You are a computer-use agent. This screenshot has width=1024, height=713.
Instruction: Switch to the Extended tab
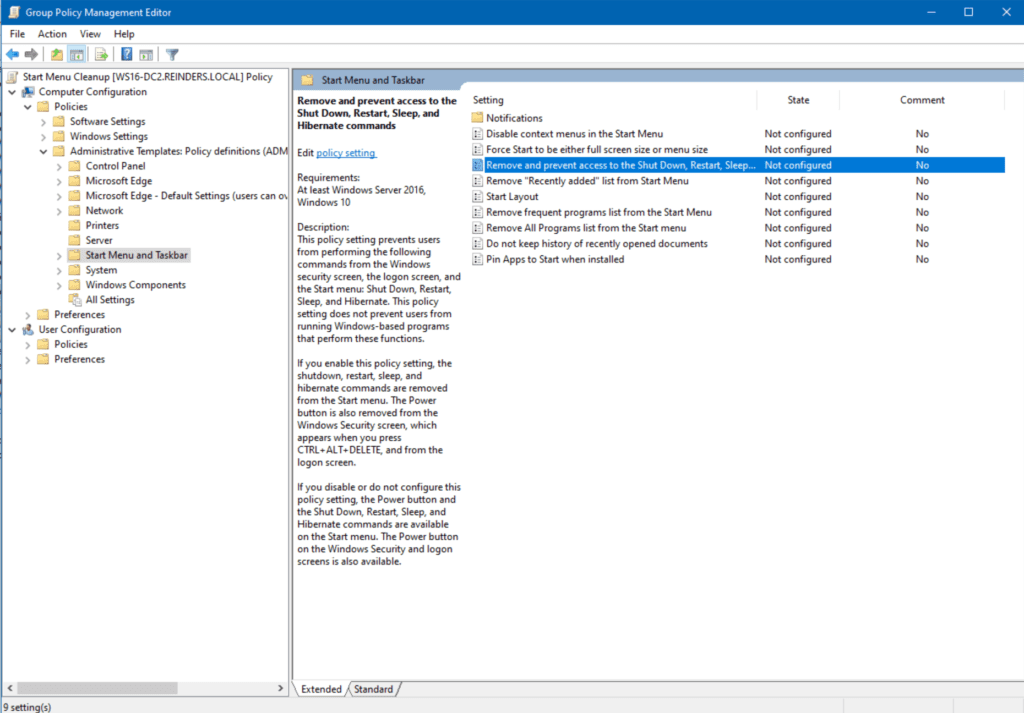pyautogui.click(x=321, y=689)
